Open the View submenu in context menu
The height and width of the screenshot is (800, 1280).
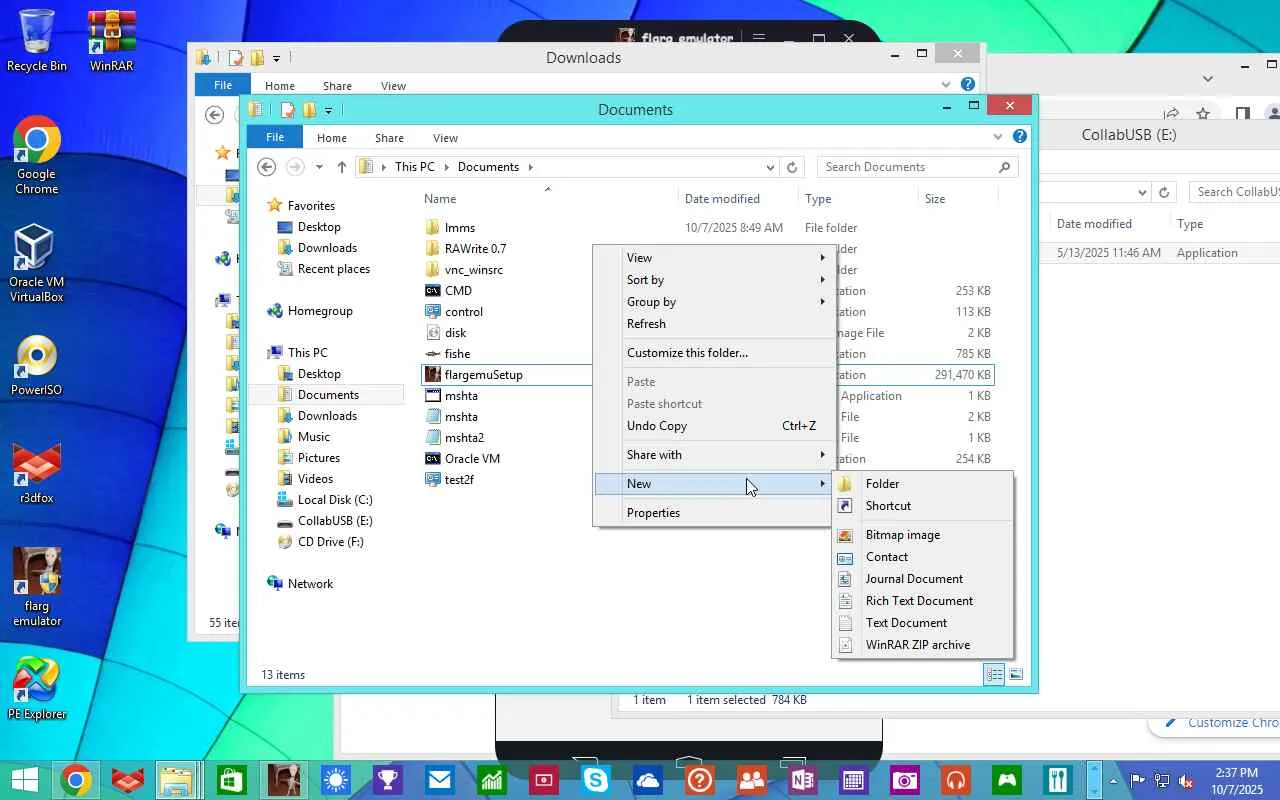point(714,258)
